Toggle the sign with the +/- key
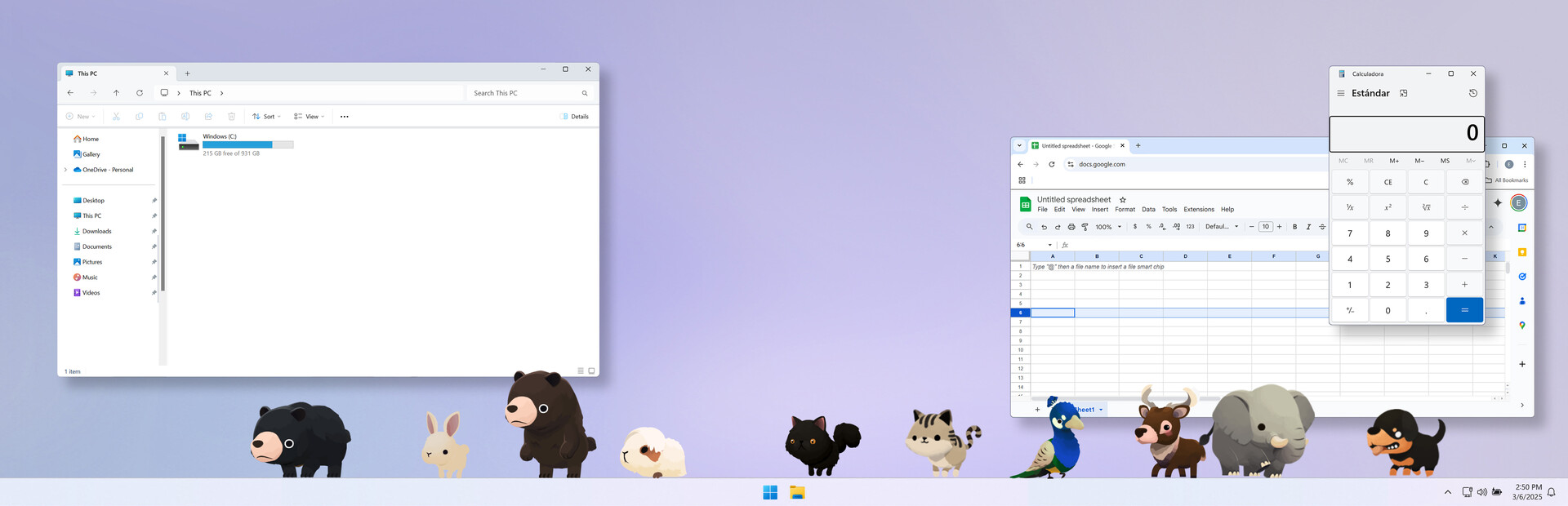This screenshot has width=1568, height=506. pos(1350,310)
